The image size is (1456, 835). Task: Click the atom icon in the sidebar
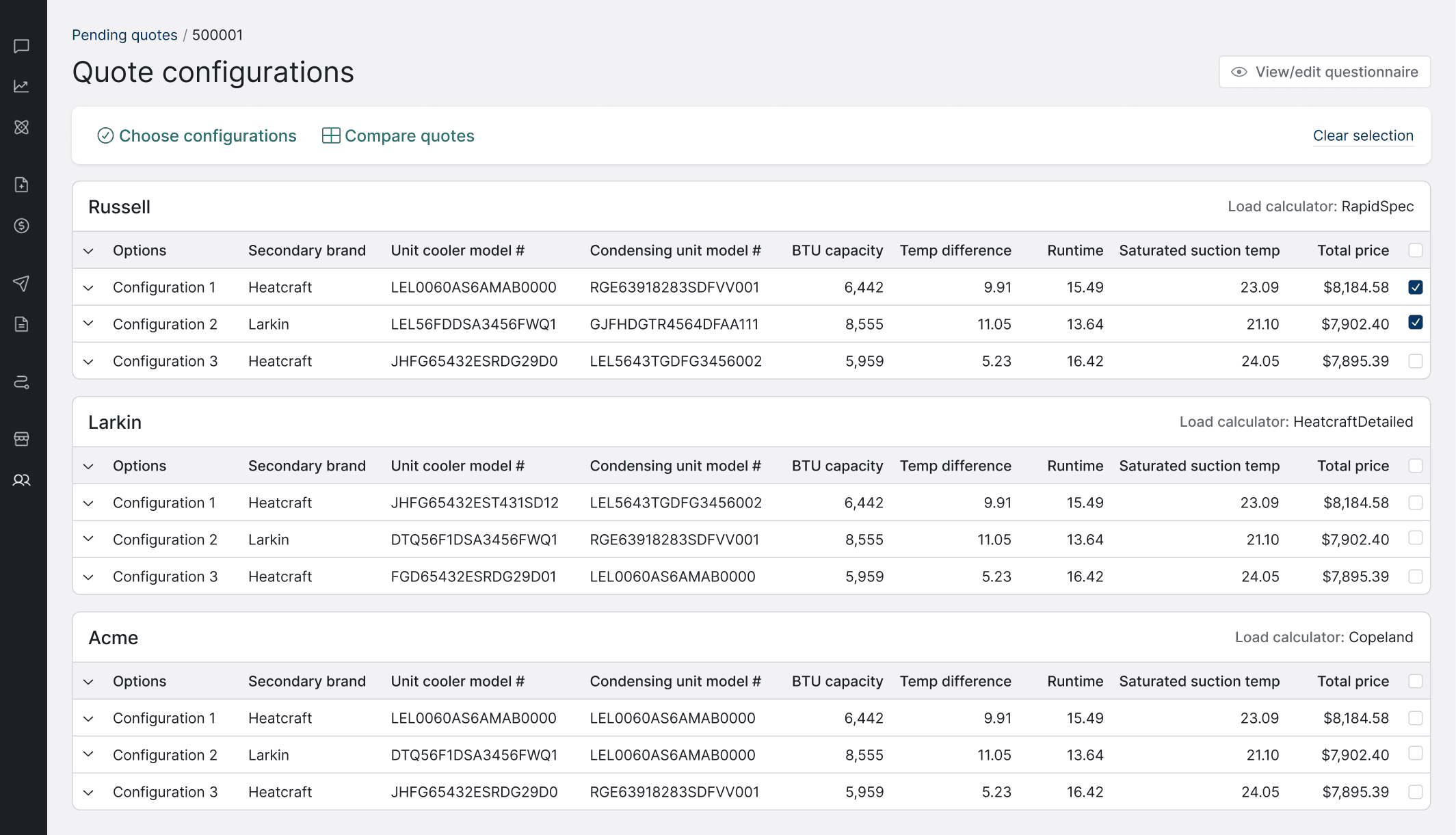pyautogui.click(x=21, y=127)
